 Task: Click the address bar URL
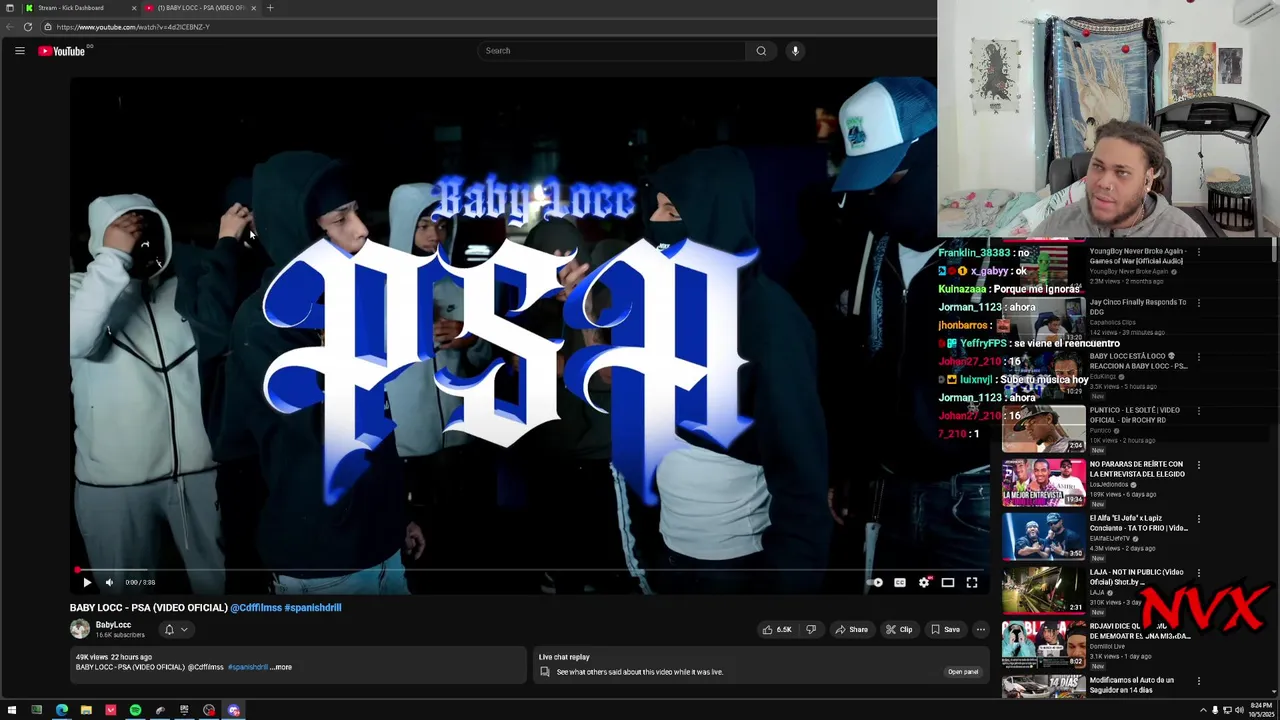point(133,27)
